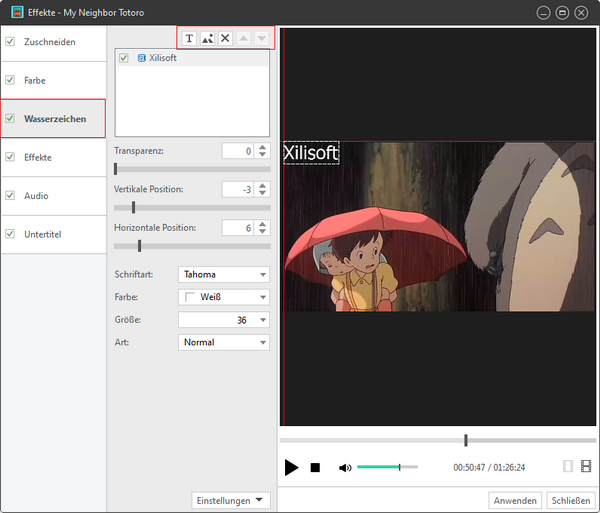Switch to the Zuschneiden tab
The image size is (600, 513).
54,42
